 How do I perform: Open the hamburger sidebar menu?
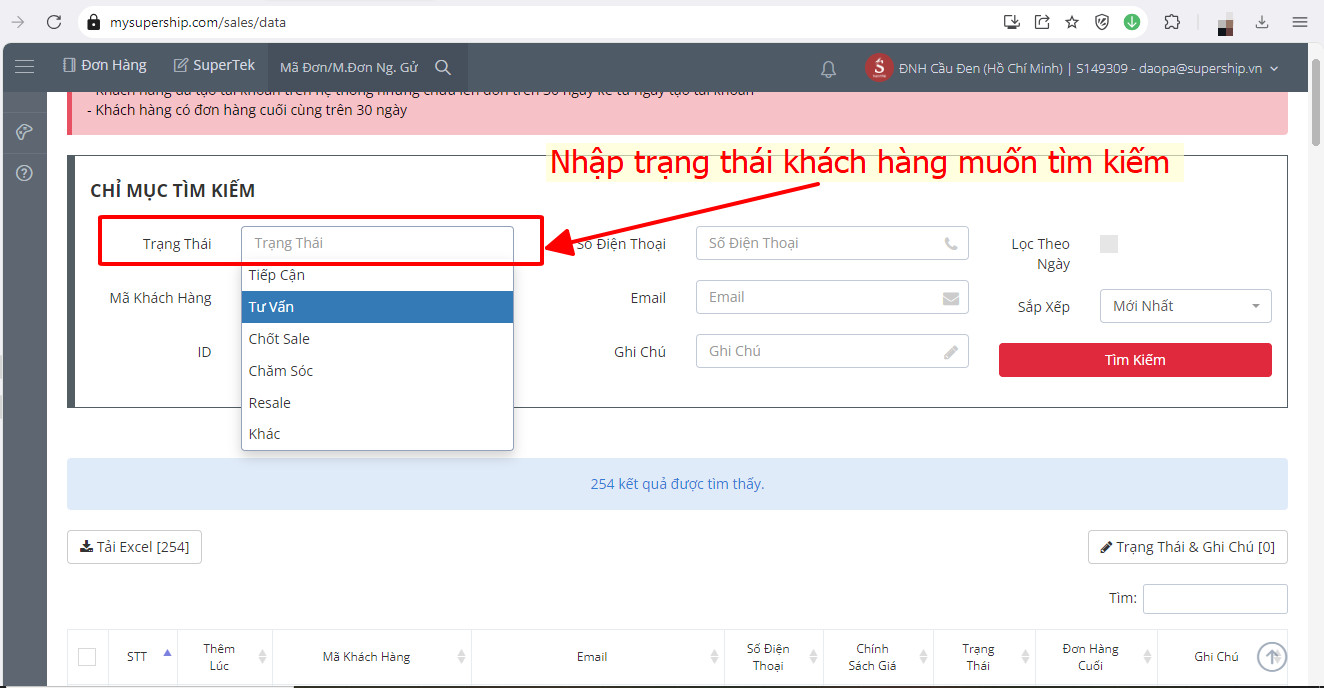(25, 66)
